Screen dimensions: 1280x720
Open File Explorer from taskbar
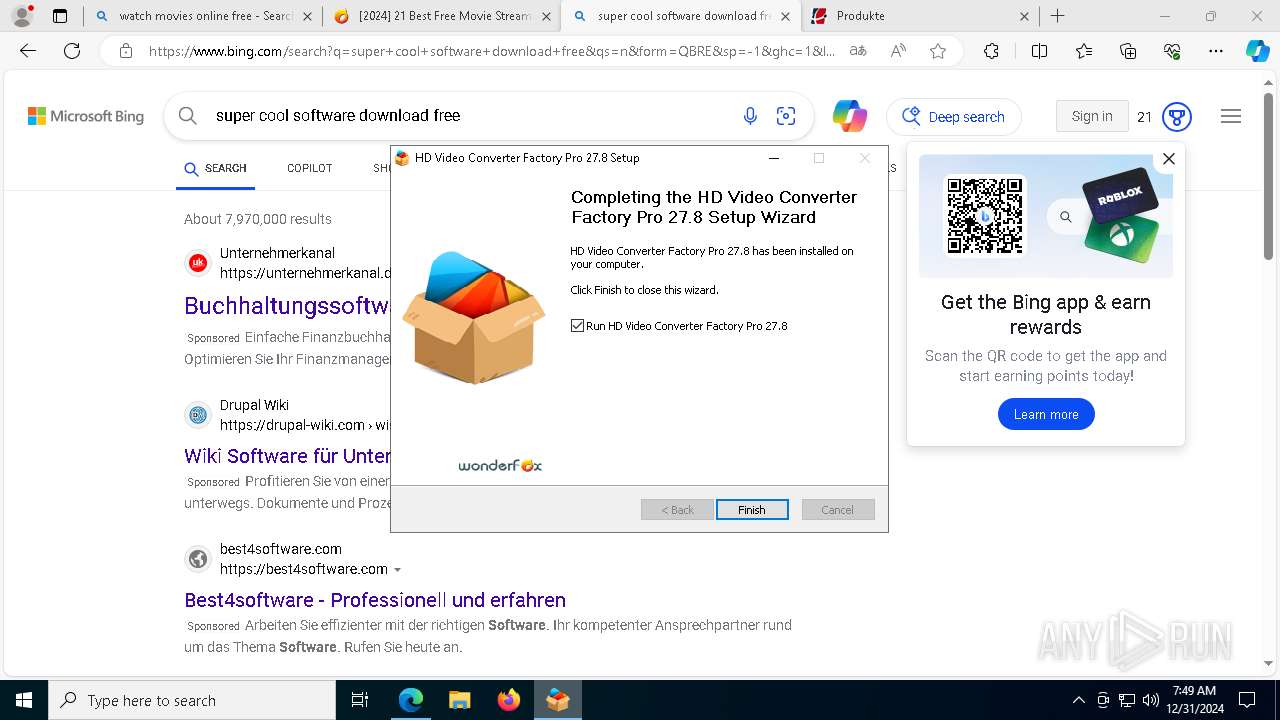tap(459, 700)
